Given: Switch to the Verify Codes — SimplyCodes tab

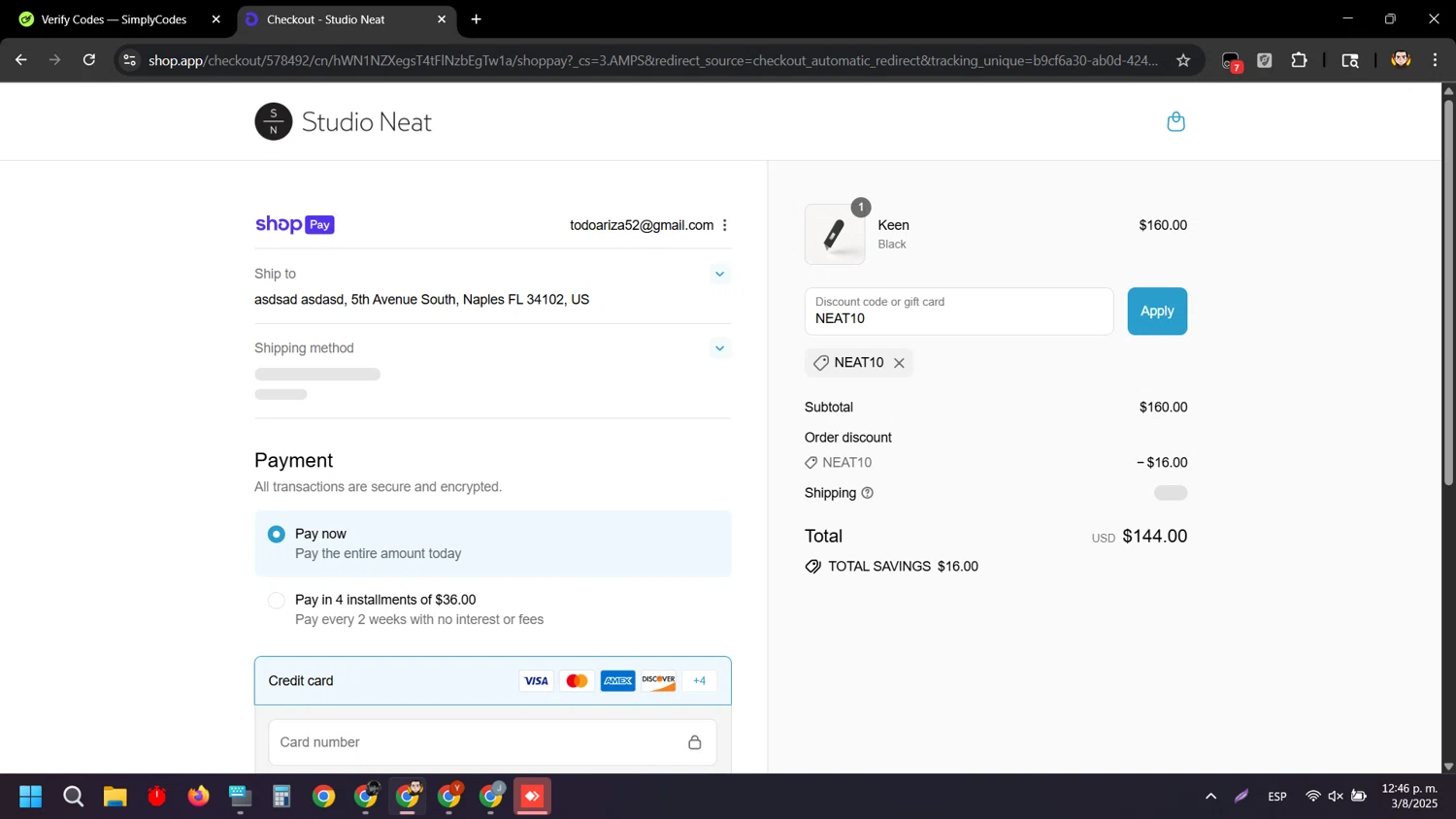Looking at the screenshot, I should (114, 19).
